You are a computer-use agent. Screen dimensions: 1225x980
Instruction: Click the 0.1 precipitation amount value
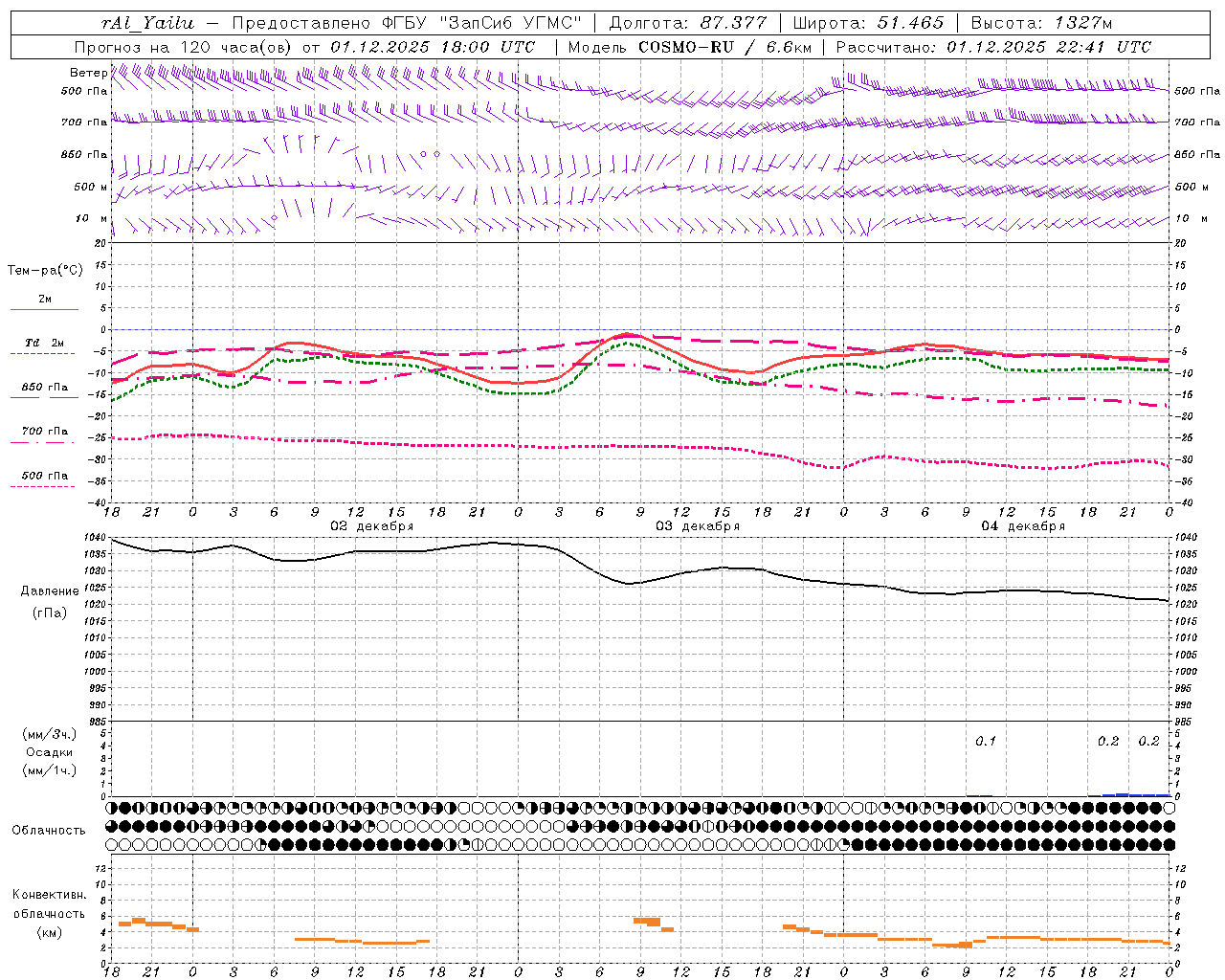tap(986, 742)
